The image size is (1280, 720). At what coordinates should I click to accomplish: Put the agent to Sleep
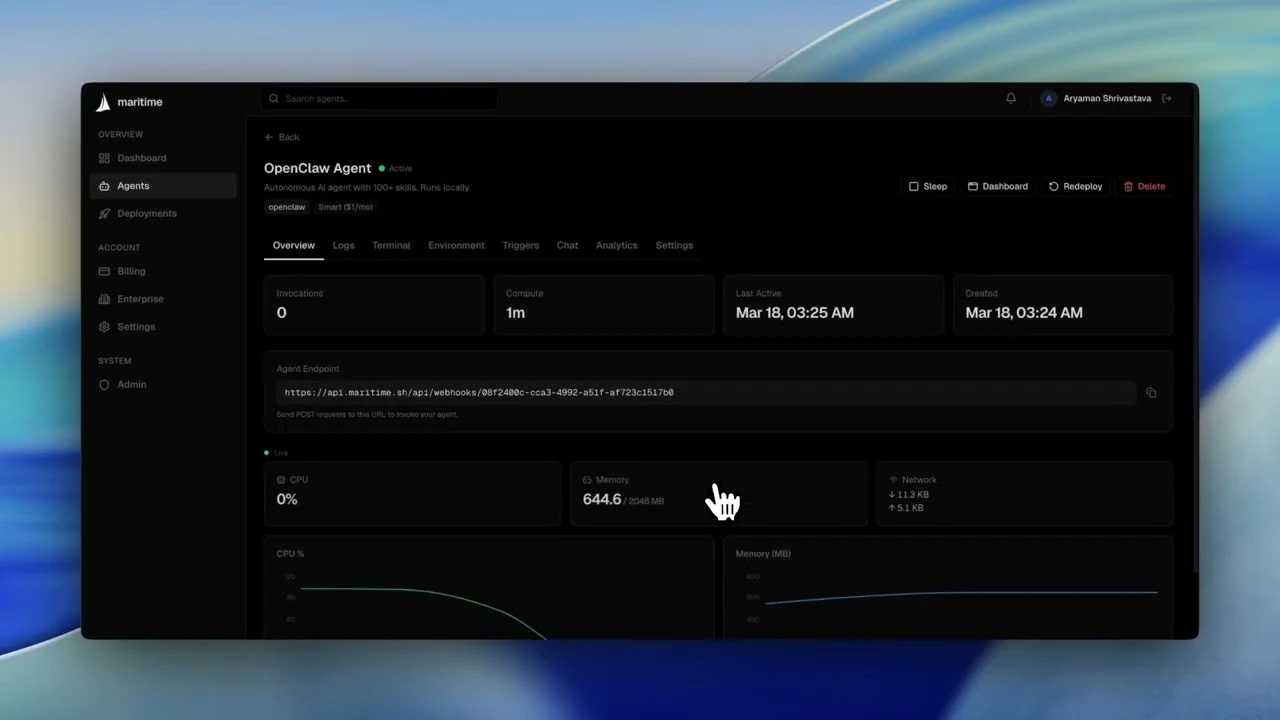coord(927,186)
